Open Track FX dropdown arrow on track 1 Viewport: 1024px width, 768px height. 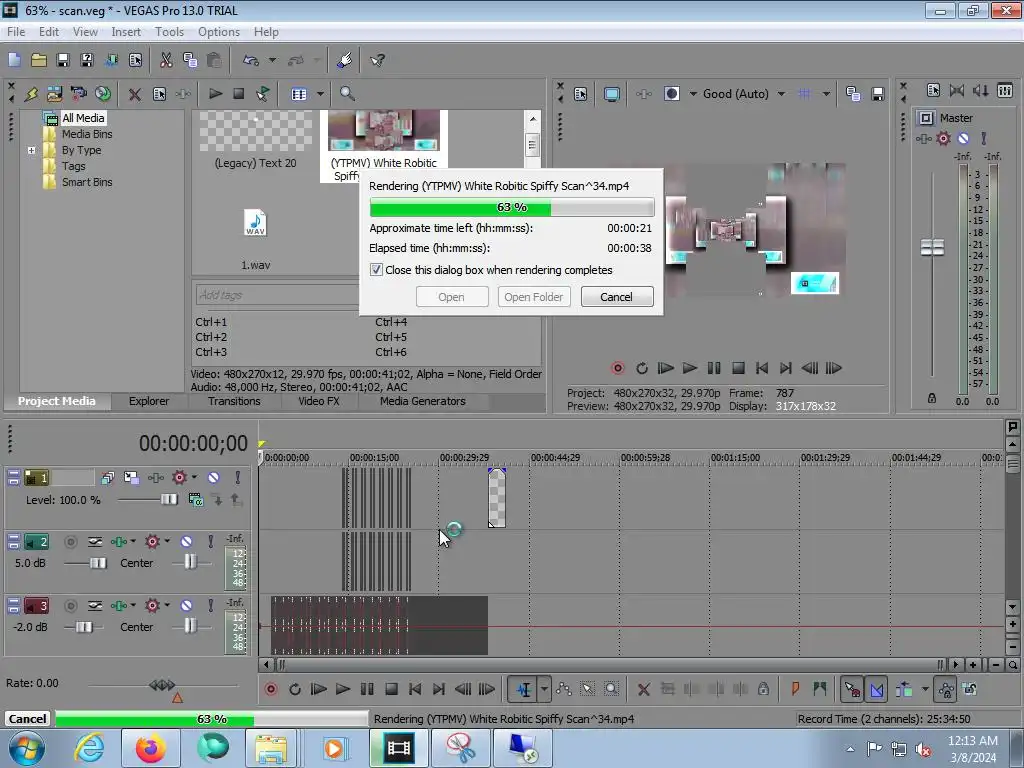pyautogui.click(x=194, y=477)
